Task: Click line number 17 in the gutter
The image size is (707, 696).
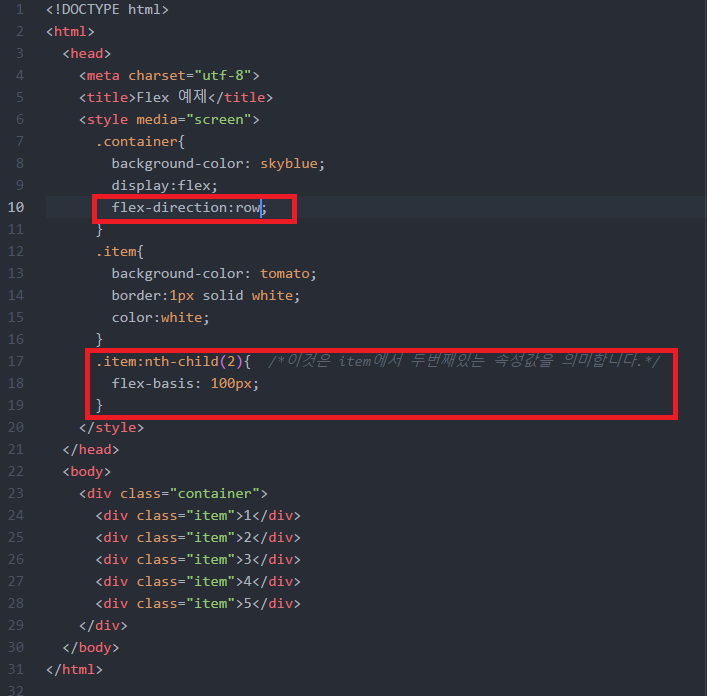Action: pos(16,362)
